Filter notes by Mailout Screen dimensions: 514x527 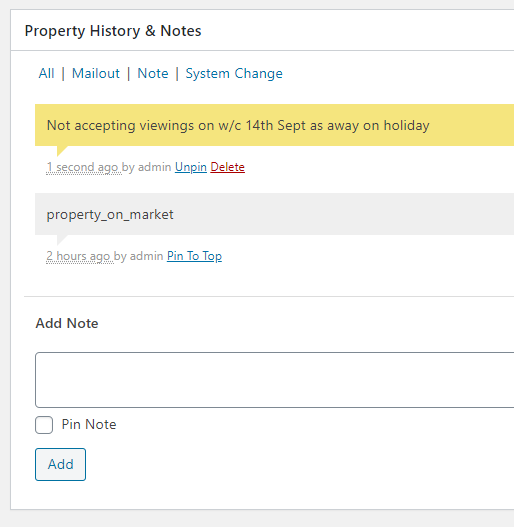(96, 73)
